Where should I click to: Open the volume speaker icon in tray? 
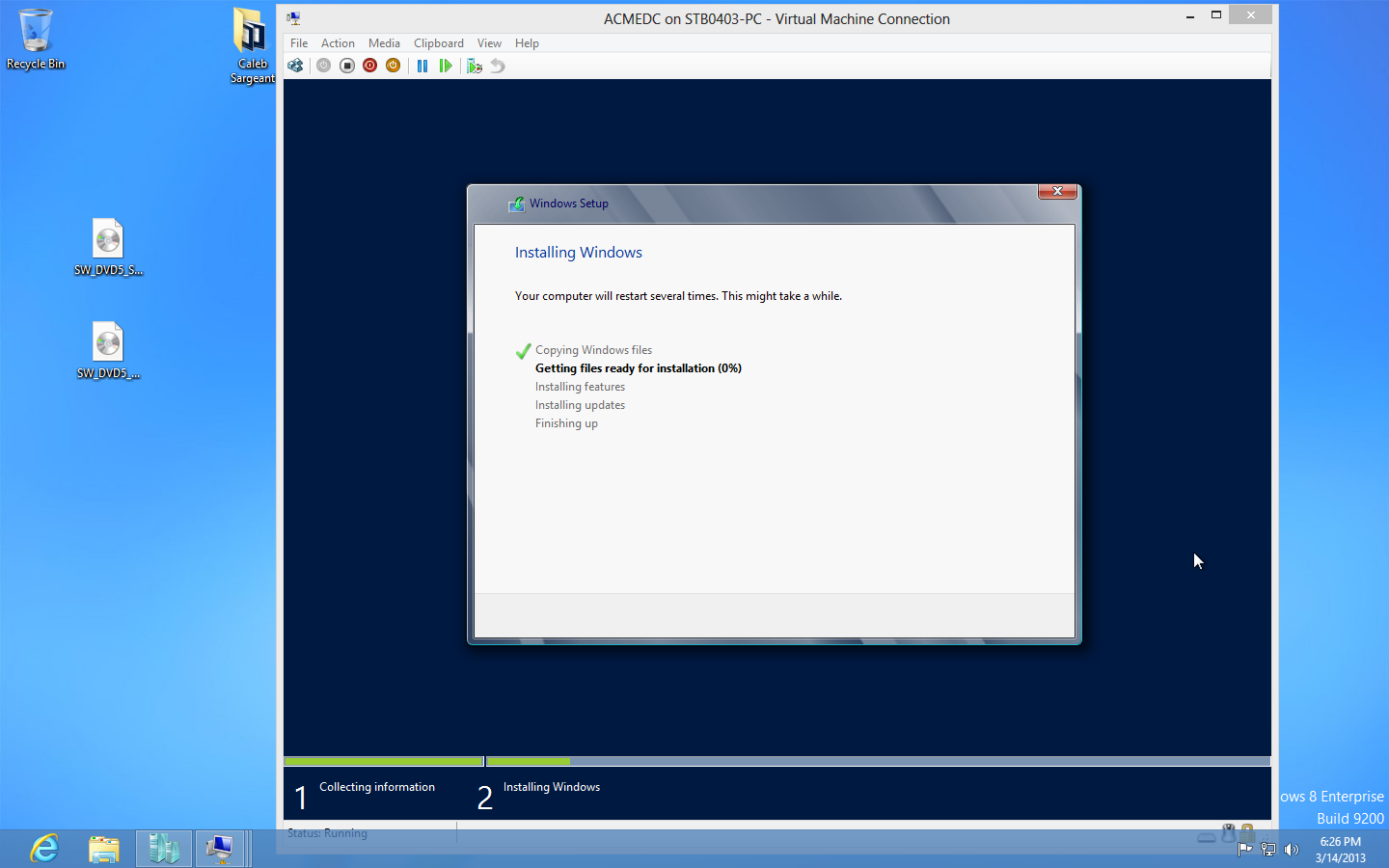click(x=1292, y=850)
